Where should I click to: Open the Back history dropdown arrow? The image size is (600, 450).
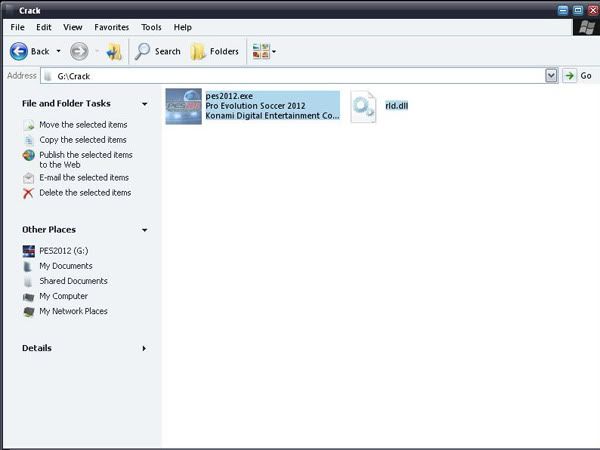[59, 51]
